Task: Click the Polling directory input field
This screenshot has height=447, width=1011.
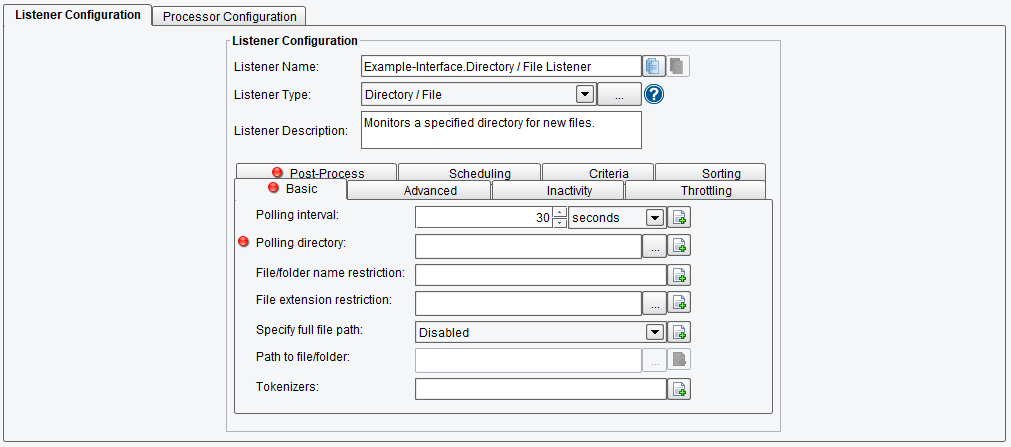Action: pos(529,246)
